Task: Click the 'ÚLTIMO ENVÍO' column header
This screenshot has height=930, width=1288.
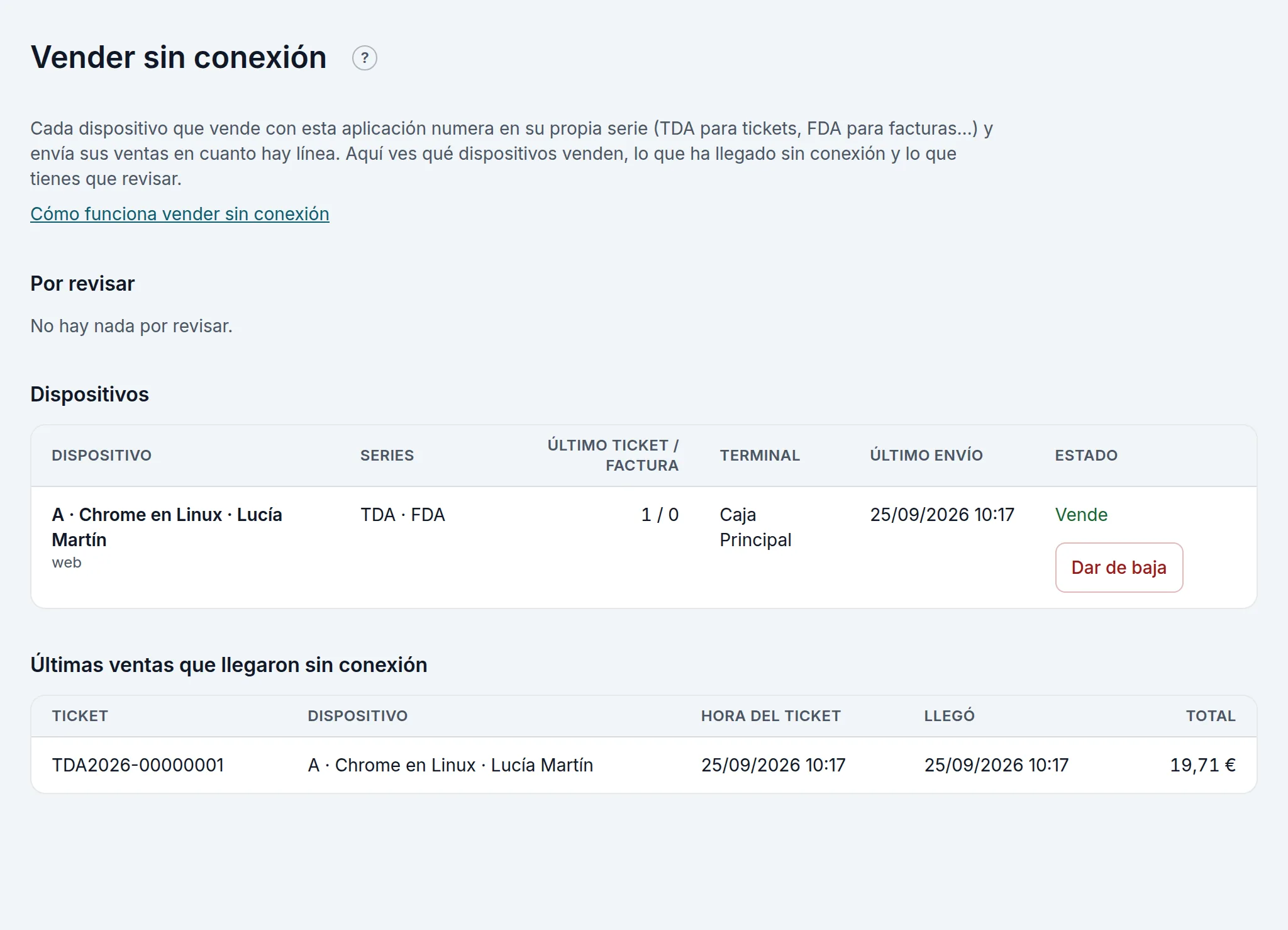Action: pyautogui.click(x=926, y=456)
